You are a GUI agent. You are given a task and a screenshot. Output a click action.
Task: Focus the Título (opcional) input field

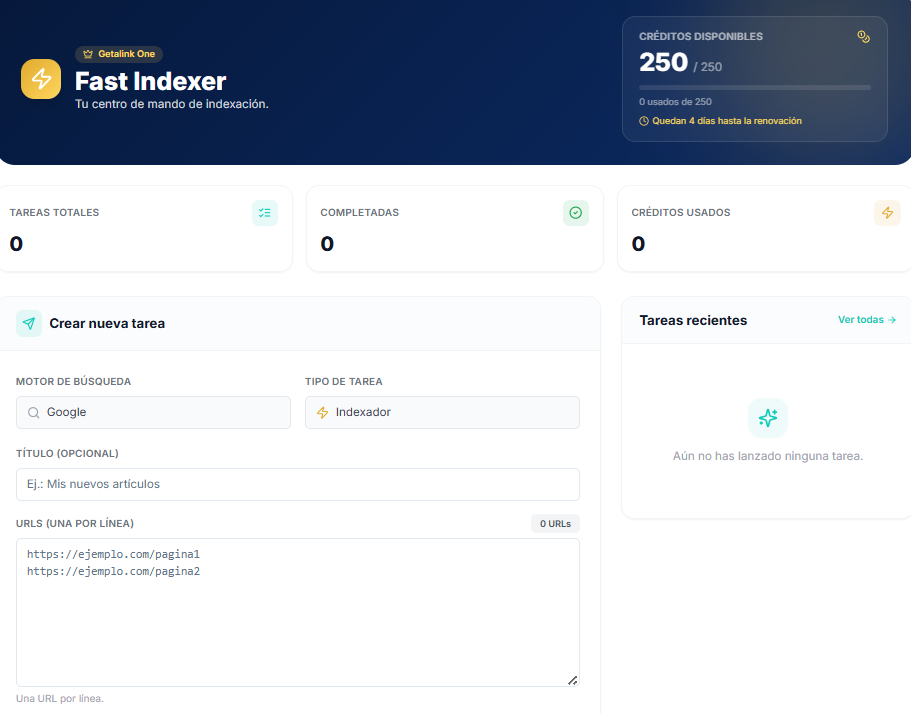pyautogui.click(x=297, y=485)
